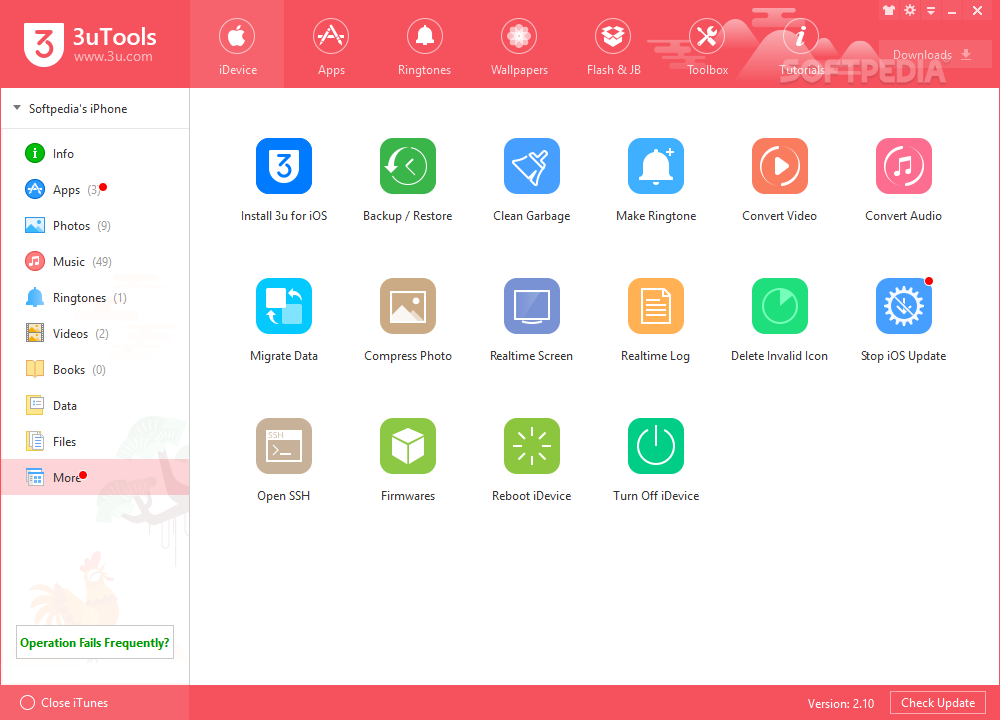Viewport: 1000px width, 720px height.
Task: Open Convert Video tool
Action: 779,166
